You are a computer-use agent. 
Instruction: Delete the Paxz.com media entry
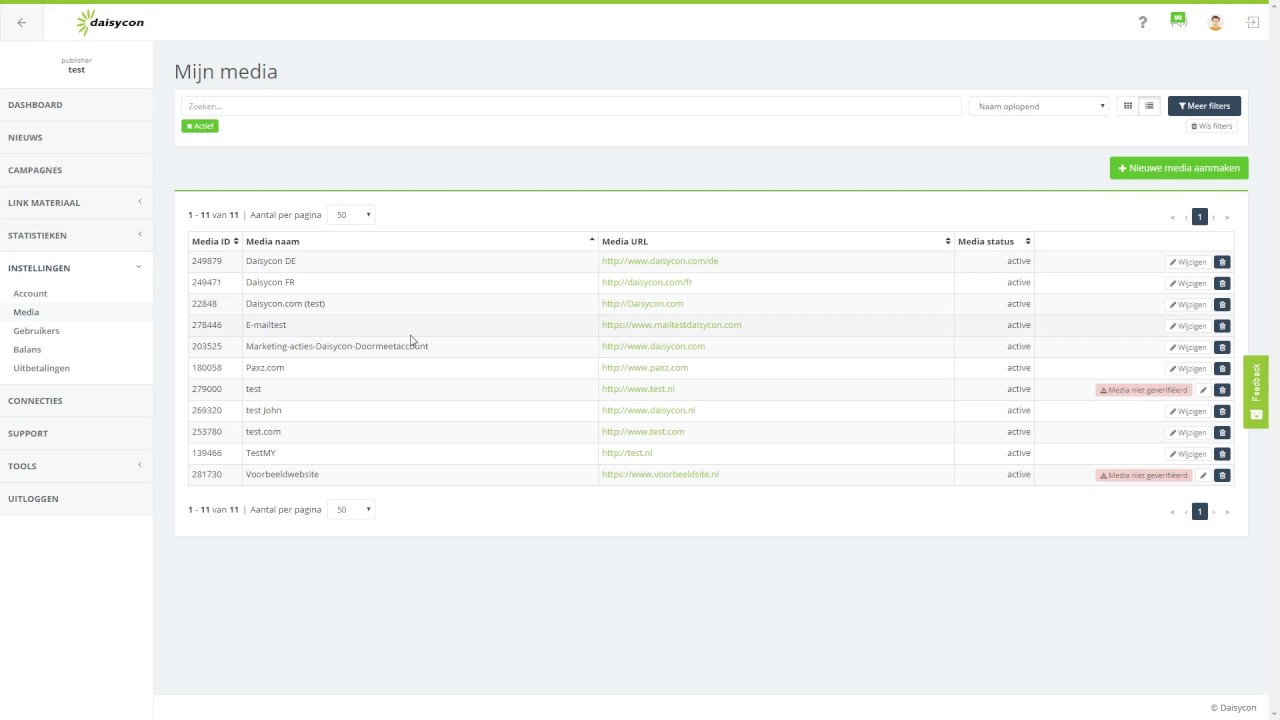(1222, 369)
